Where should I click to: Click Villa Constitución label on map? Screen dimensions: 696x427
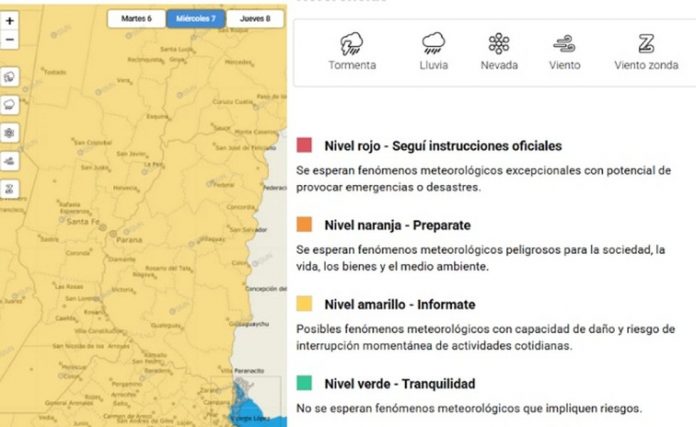pyautogui.click(x=99, y=331)
